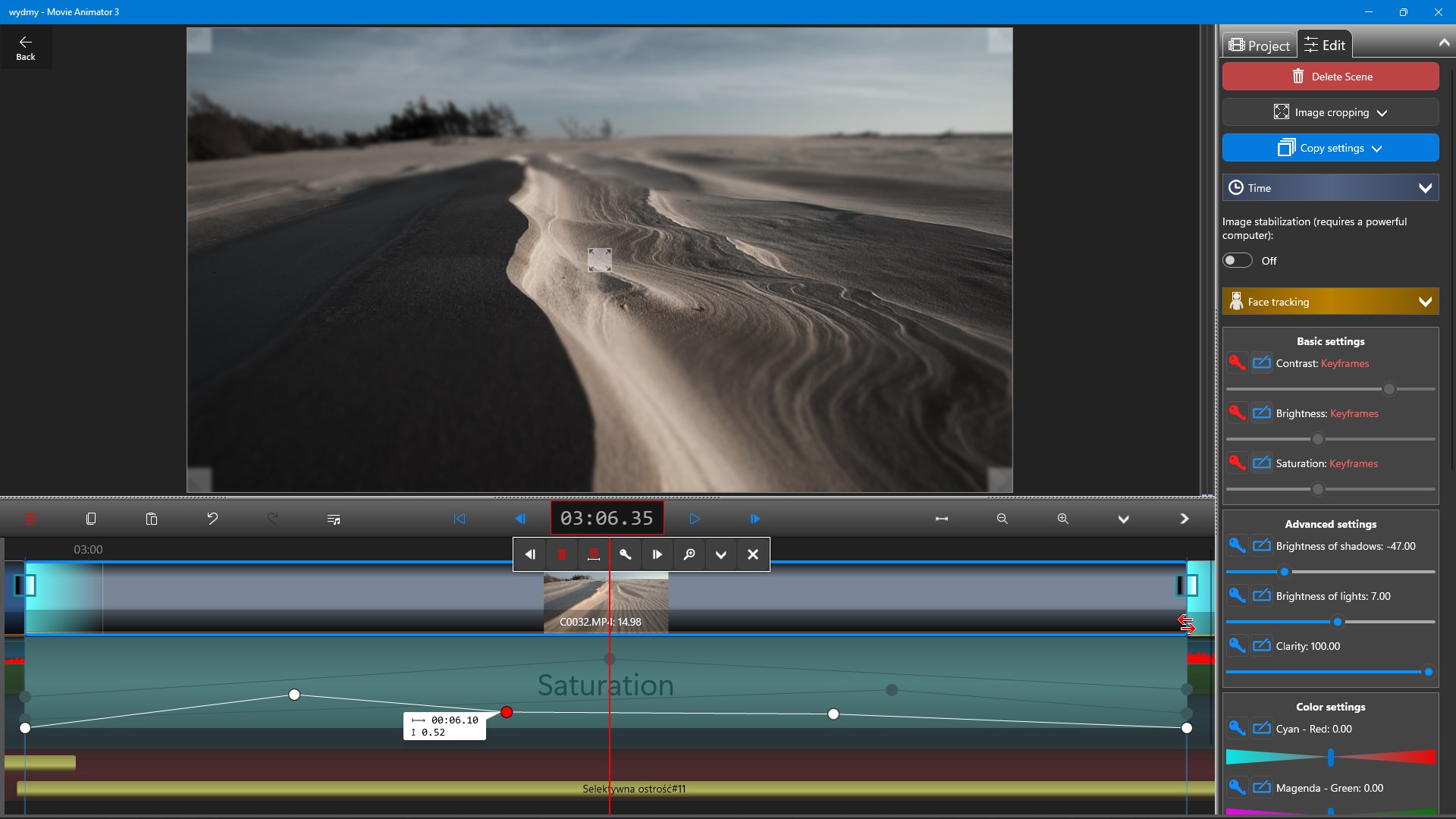
Task: Toggle the checkbox next to Brightness of shadows
Action: tap(1263, 545)
